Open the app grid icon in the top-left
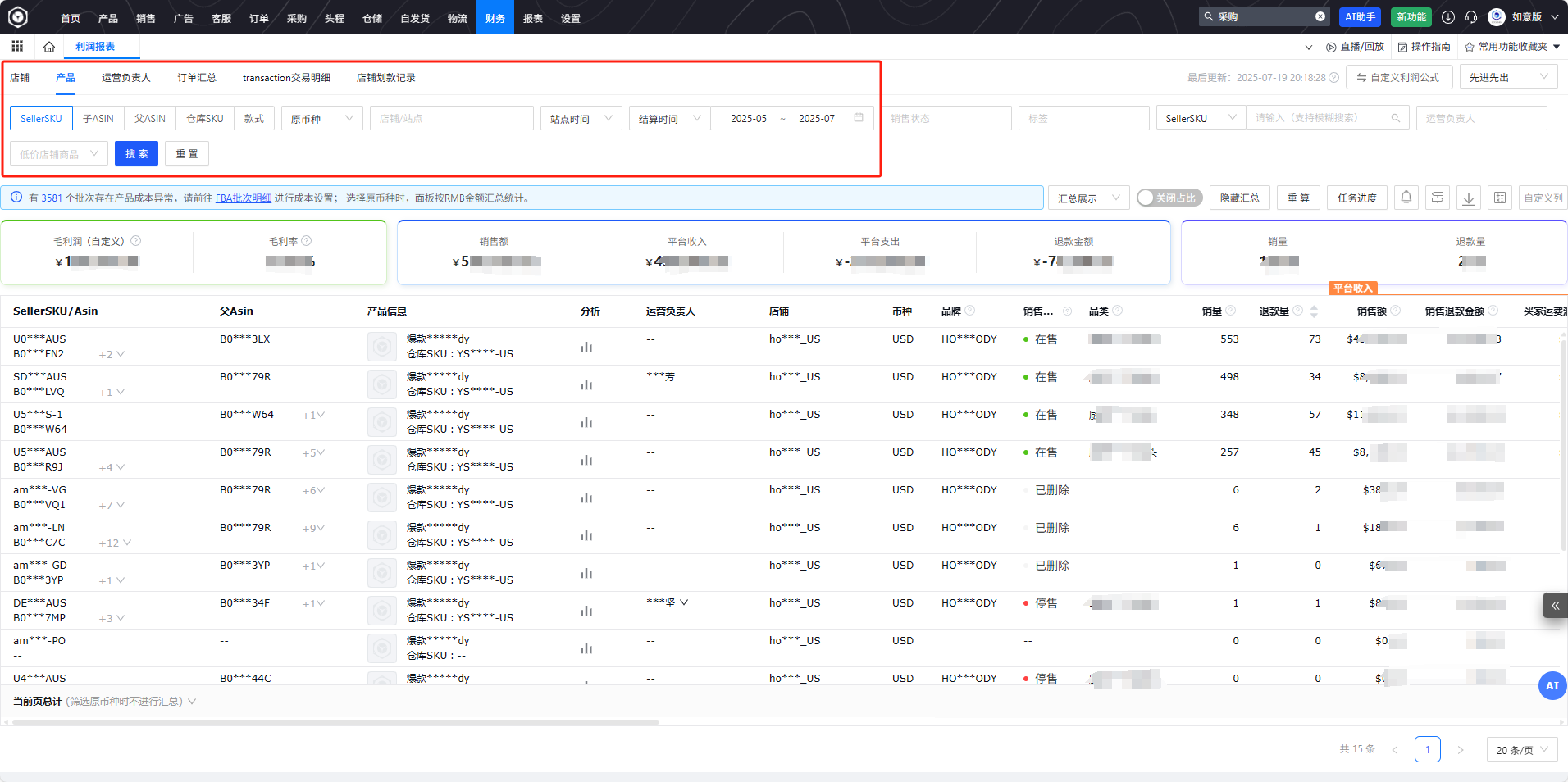 click(x=16, y=46)
